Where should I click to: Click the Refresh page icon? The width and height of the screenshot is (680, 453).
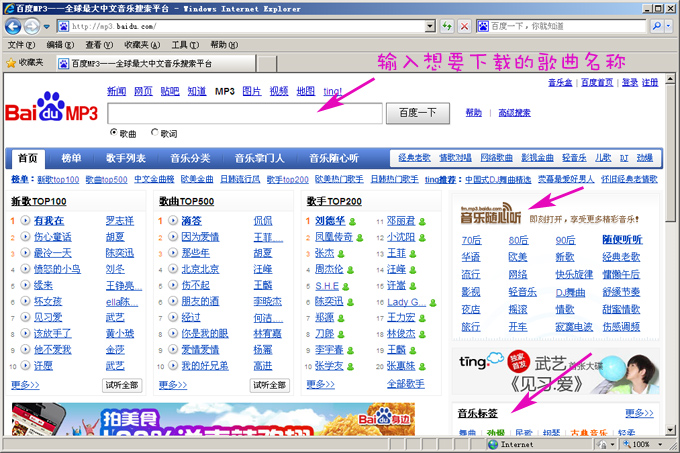[447, 26]
